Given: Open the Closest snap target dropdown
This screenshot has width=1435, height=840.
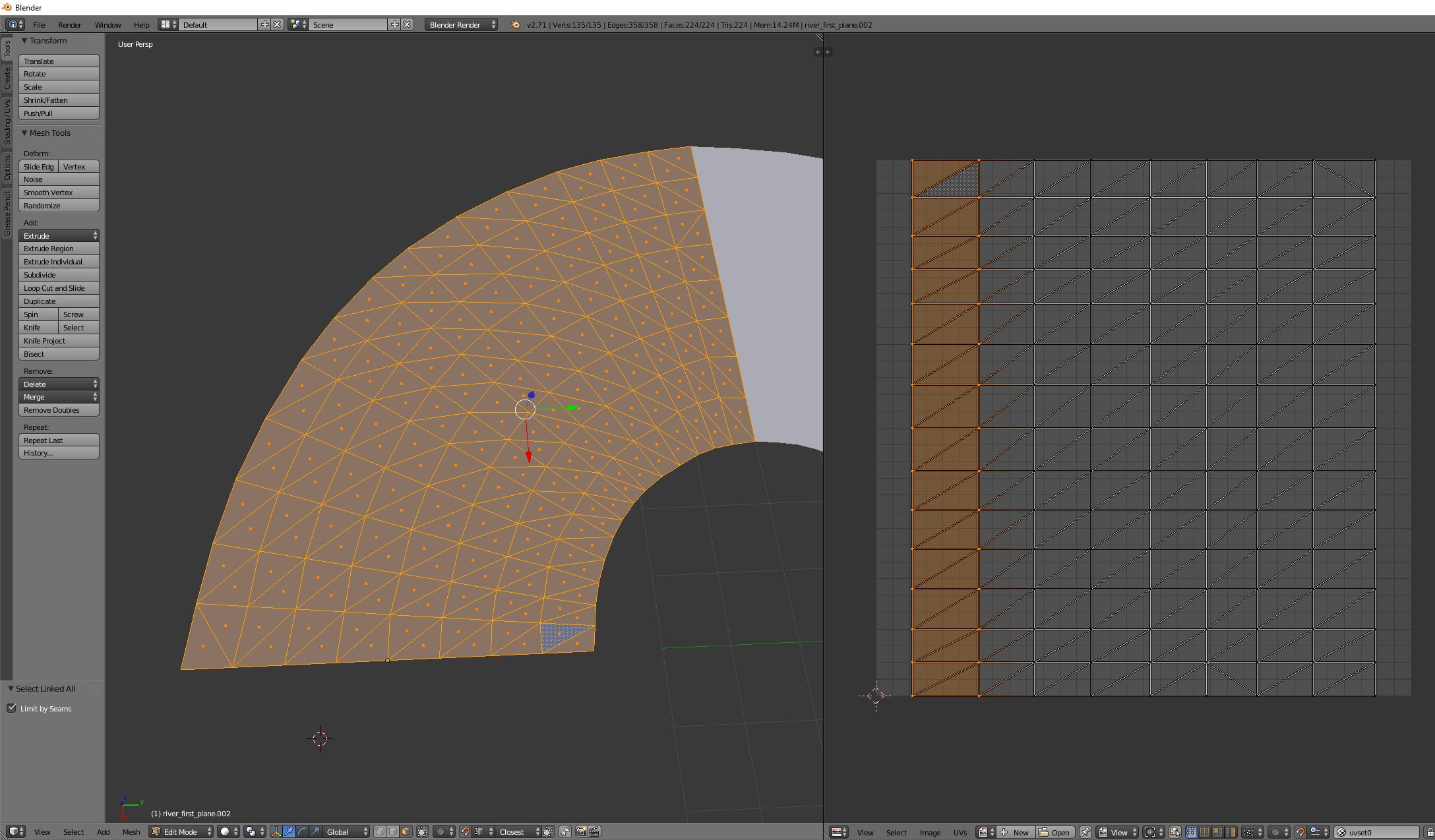Looking at the screenshot, I should coord(518,831).
